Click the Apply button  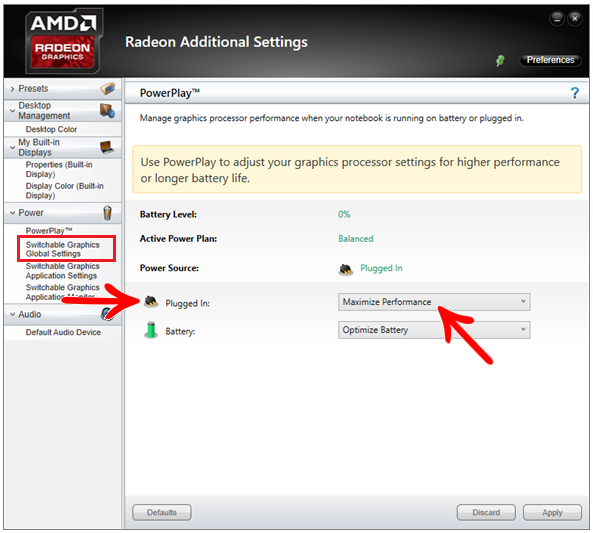point(552,512)
